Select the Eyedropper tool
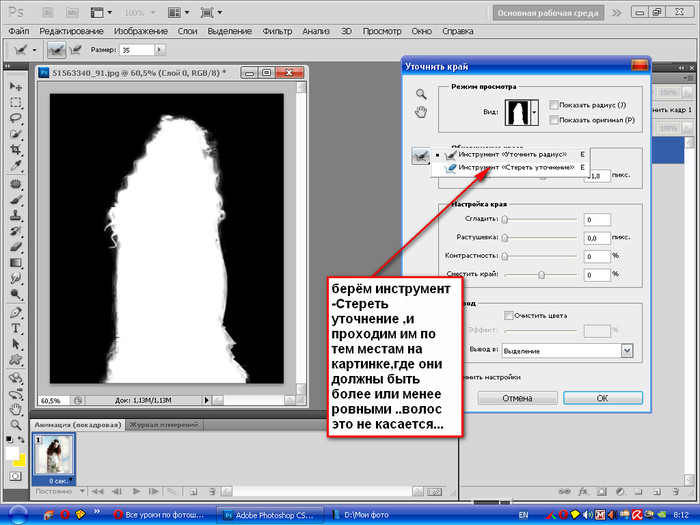 (x=16, y=166)
